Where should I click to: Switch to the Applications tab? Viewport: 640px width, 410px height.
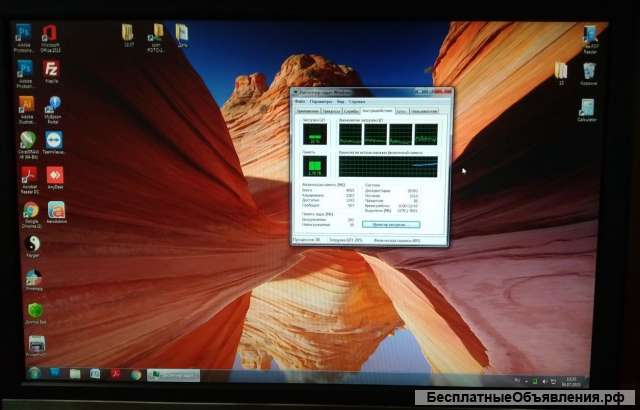pyautogui.click(x=307, y=111)
